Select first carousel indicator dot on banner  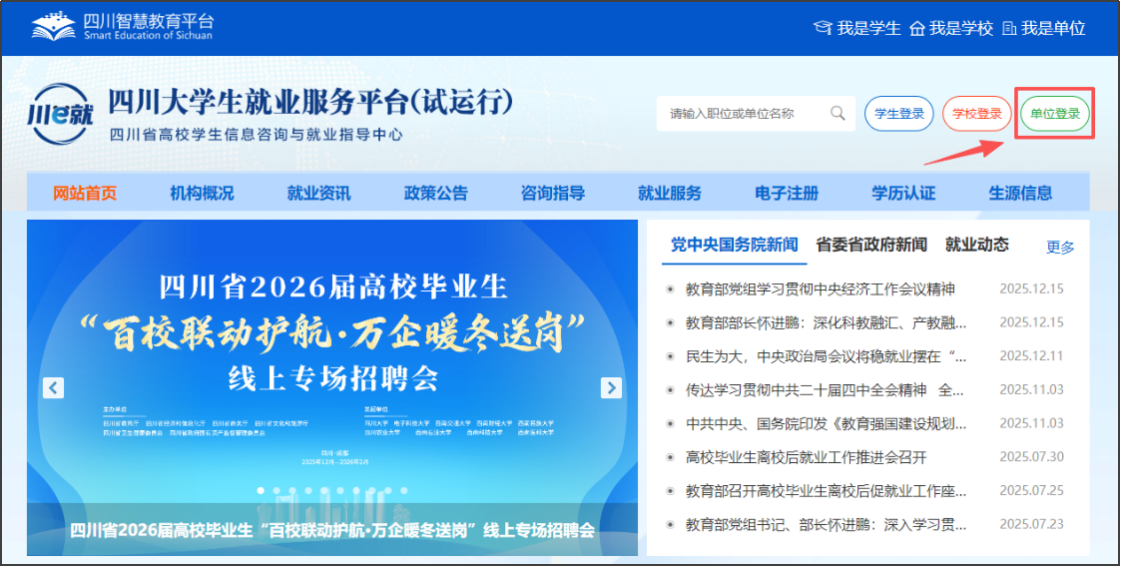pyautogui.click(x=262, y=491)
